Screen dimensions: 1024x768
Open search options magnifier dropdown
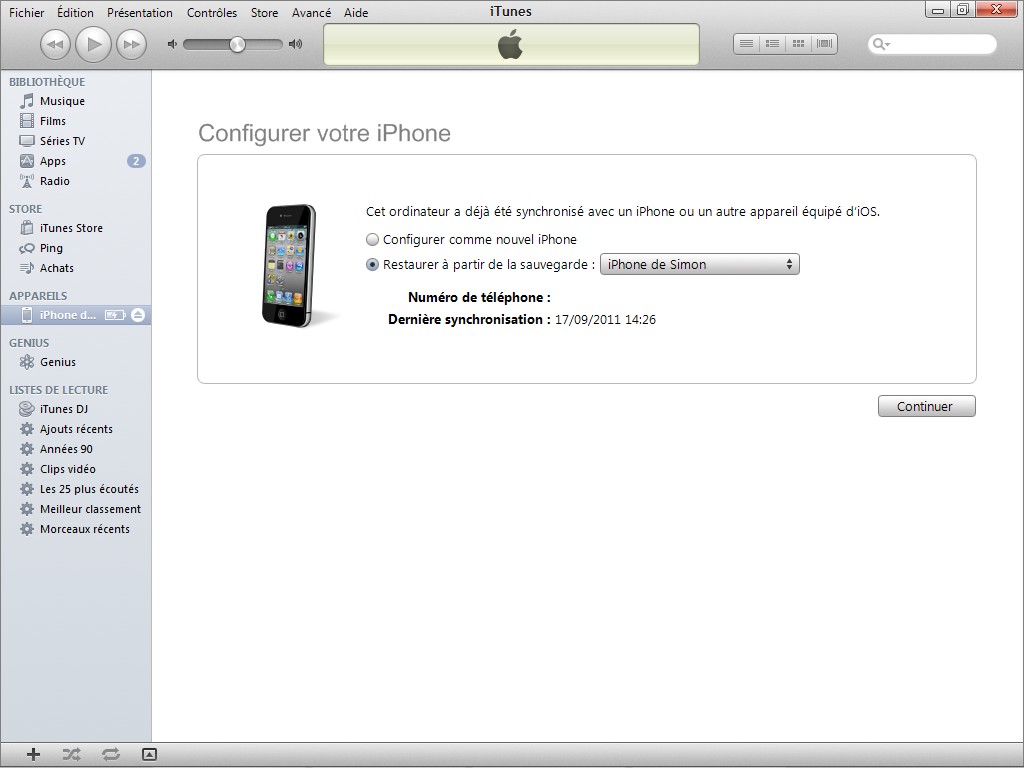[881, 45]
